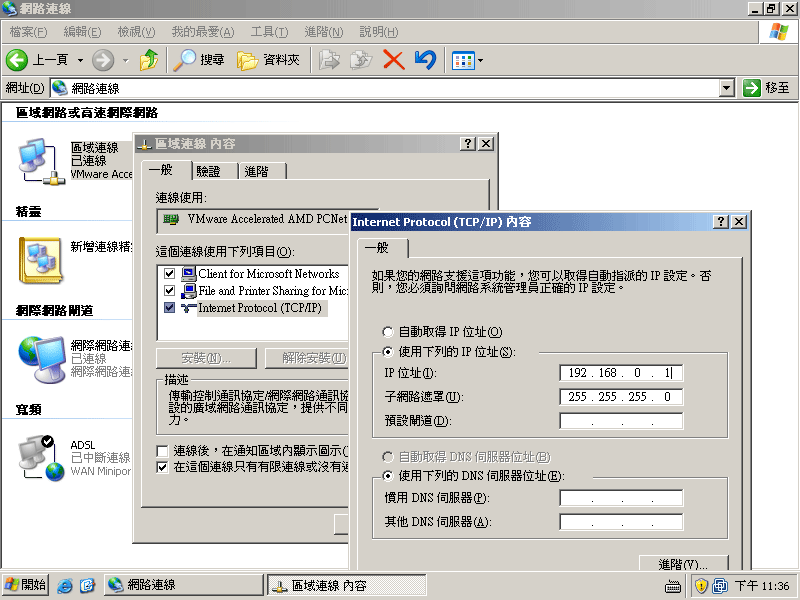Click the 慣用 DNS 伺服器 input field
This screenshot has height=600, width=800.
[x=621, y=497]
